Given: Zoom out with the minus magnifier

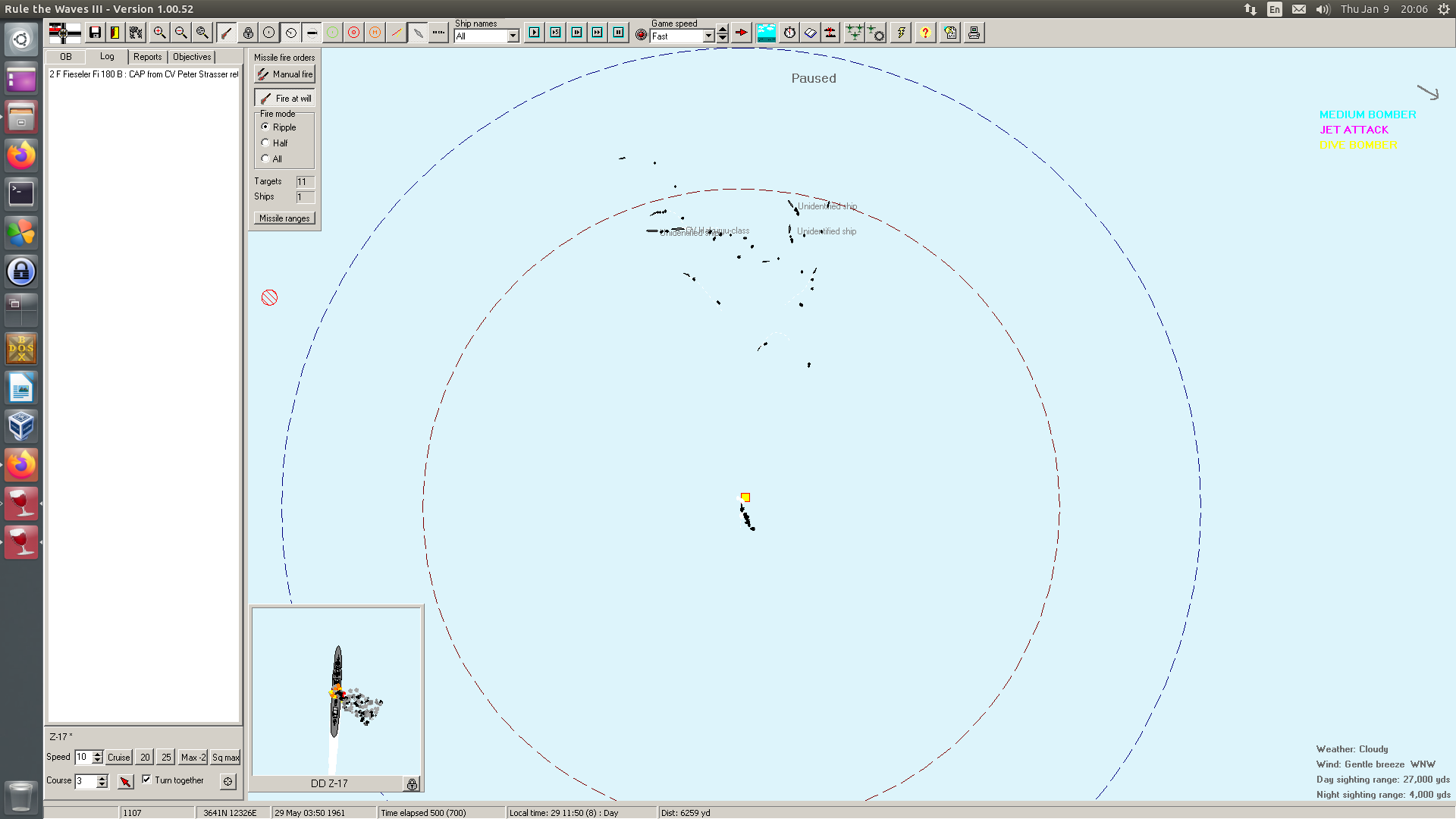Looking at the screenshot, I should pyautogui.click(x=180, y=33).
